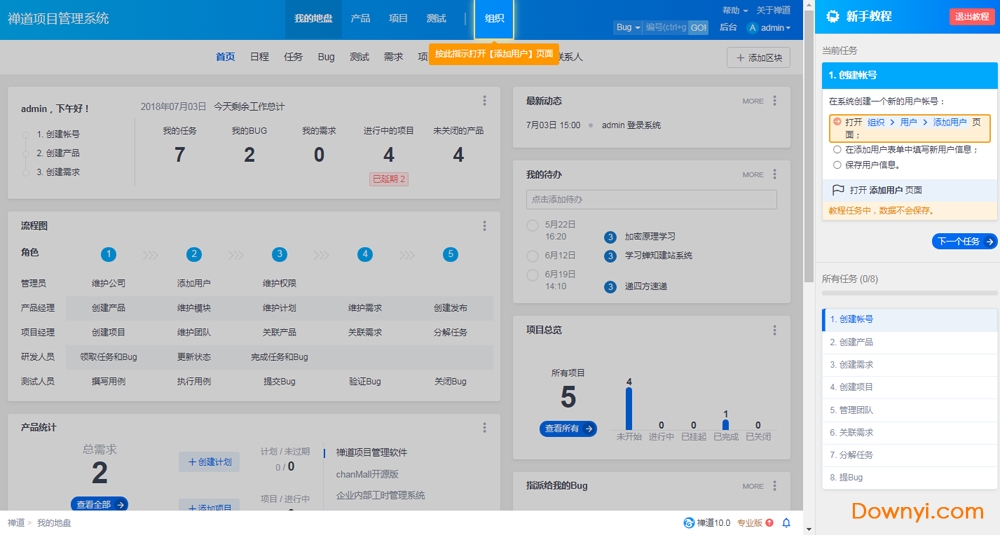Click the notification bell icon in status bar
Screen dimensions: 1000x535
click(786, 523)
